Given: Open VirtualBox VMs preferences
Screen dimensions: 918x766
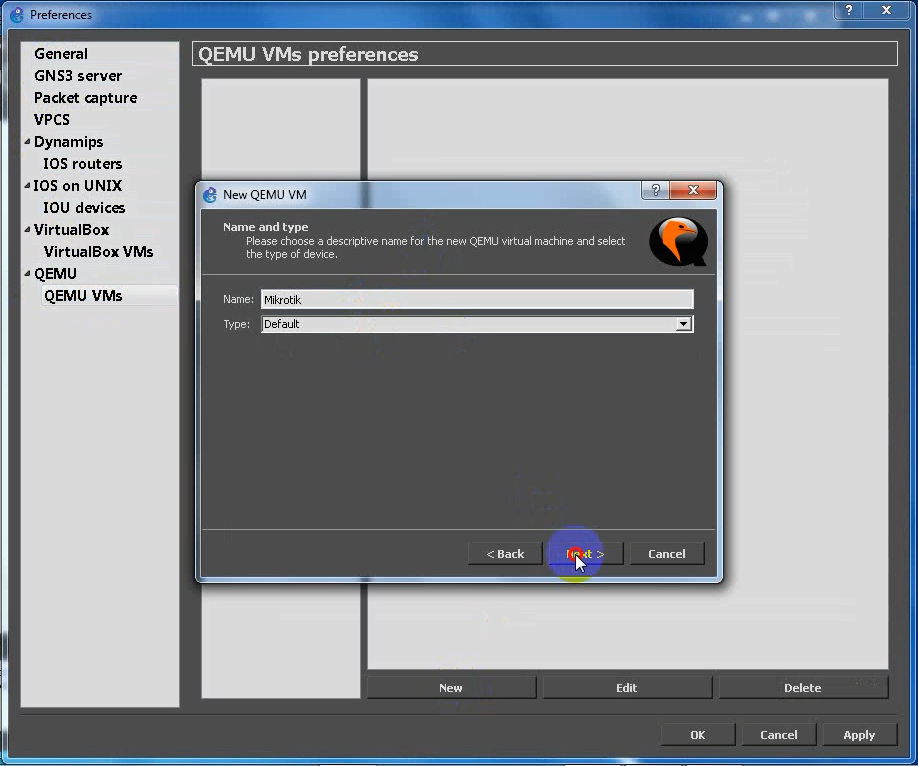Looking at the screenshot, I should coord(98,252).
